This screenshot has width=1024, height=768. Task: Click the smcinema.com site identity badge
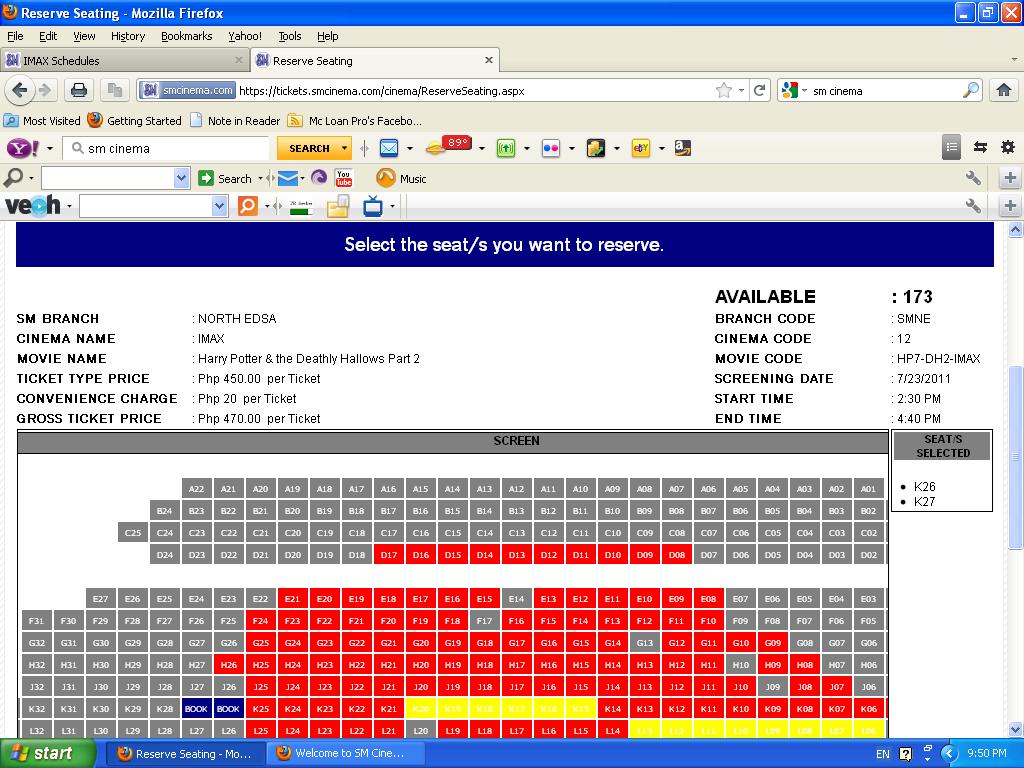188,91
